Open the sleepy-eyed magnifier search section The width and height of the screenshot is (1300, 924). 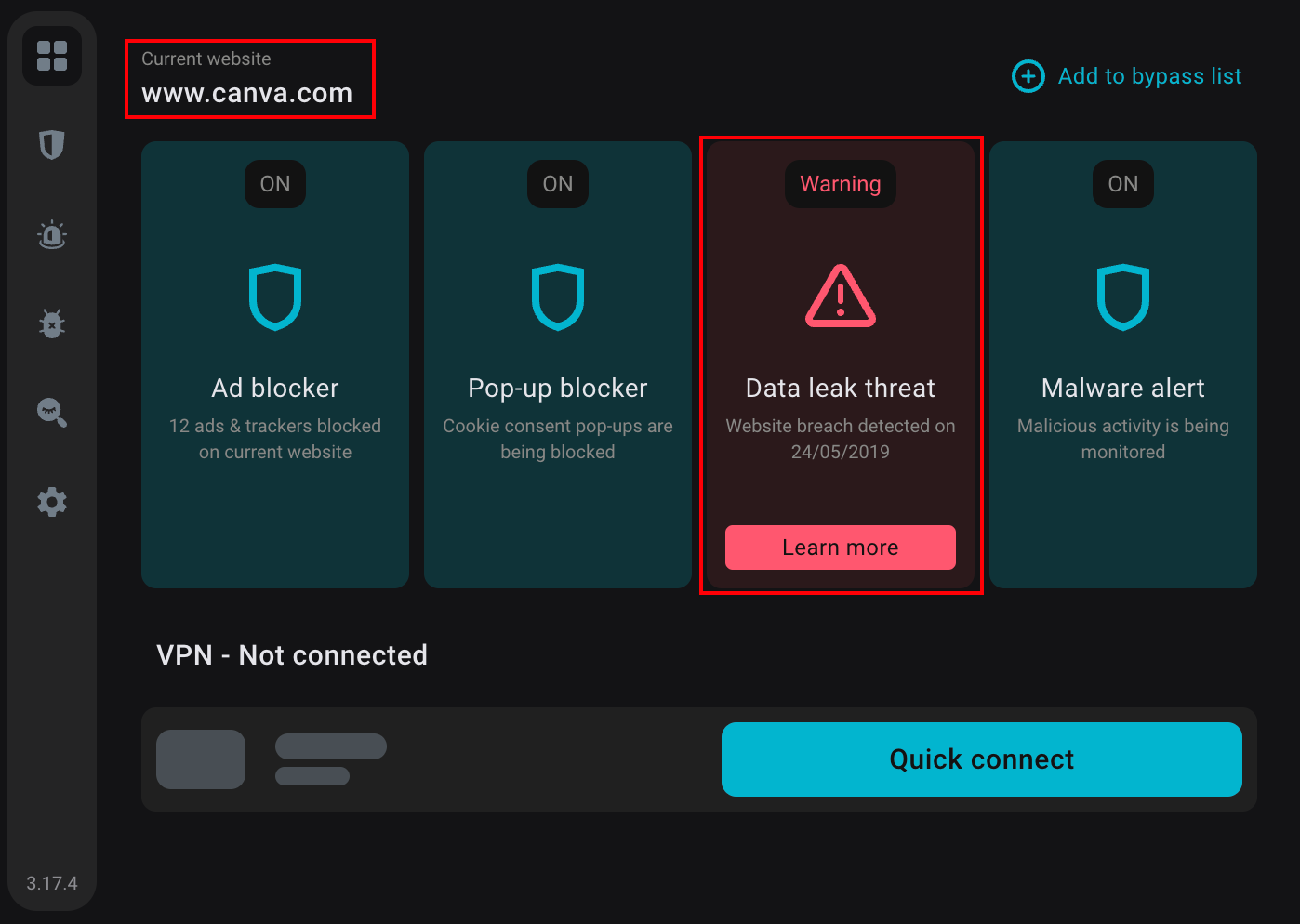point(52,413)
